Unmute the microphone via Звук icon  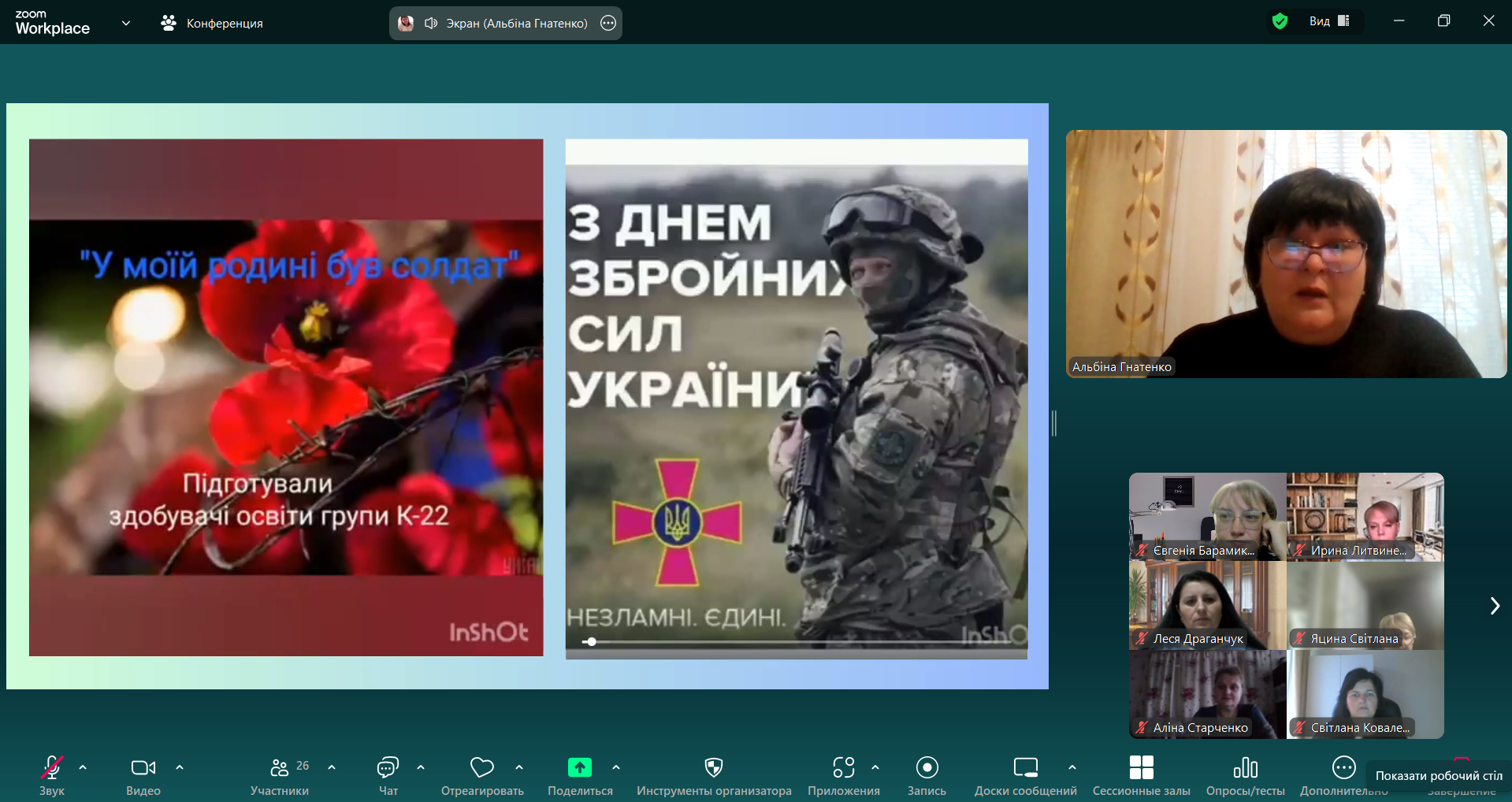pyautogui.click(x=52, y=767)
